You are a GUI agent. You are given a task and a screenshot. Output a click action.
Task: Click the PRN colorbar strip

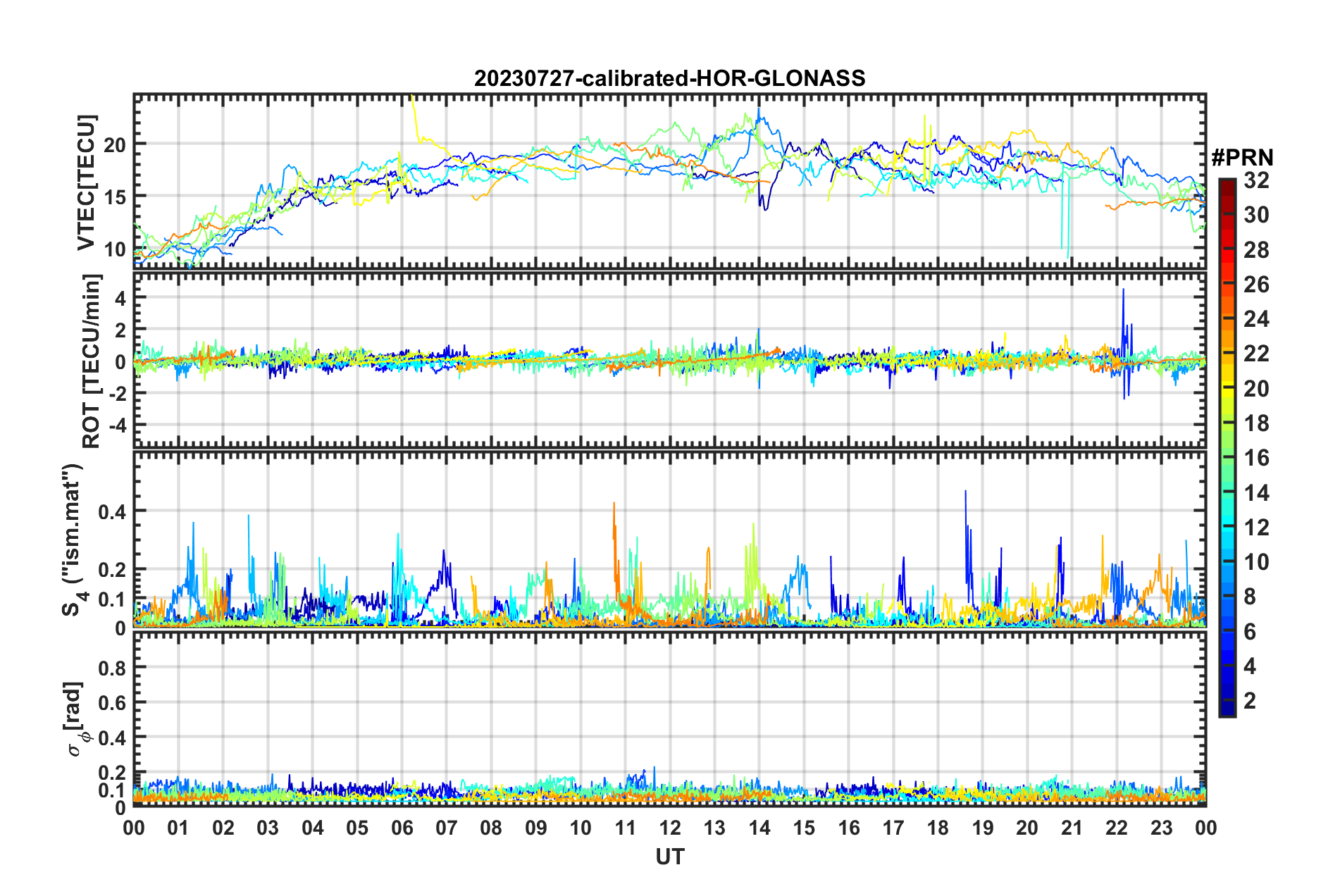click(1227, 447)
